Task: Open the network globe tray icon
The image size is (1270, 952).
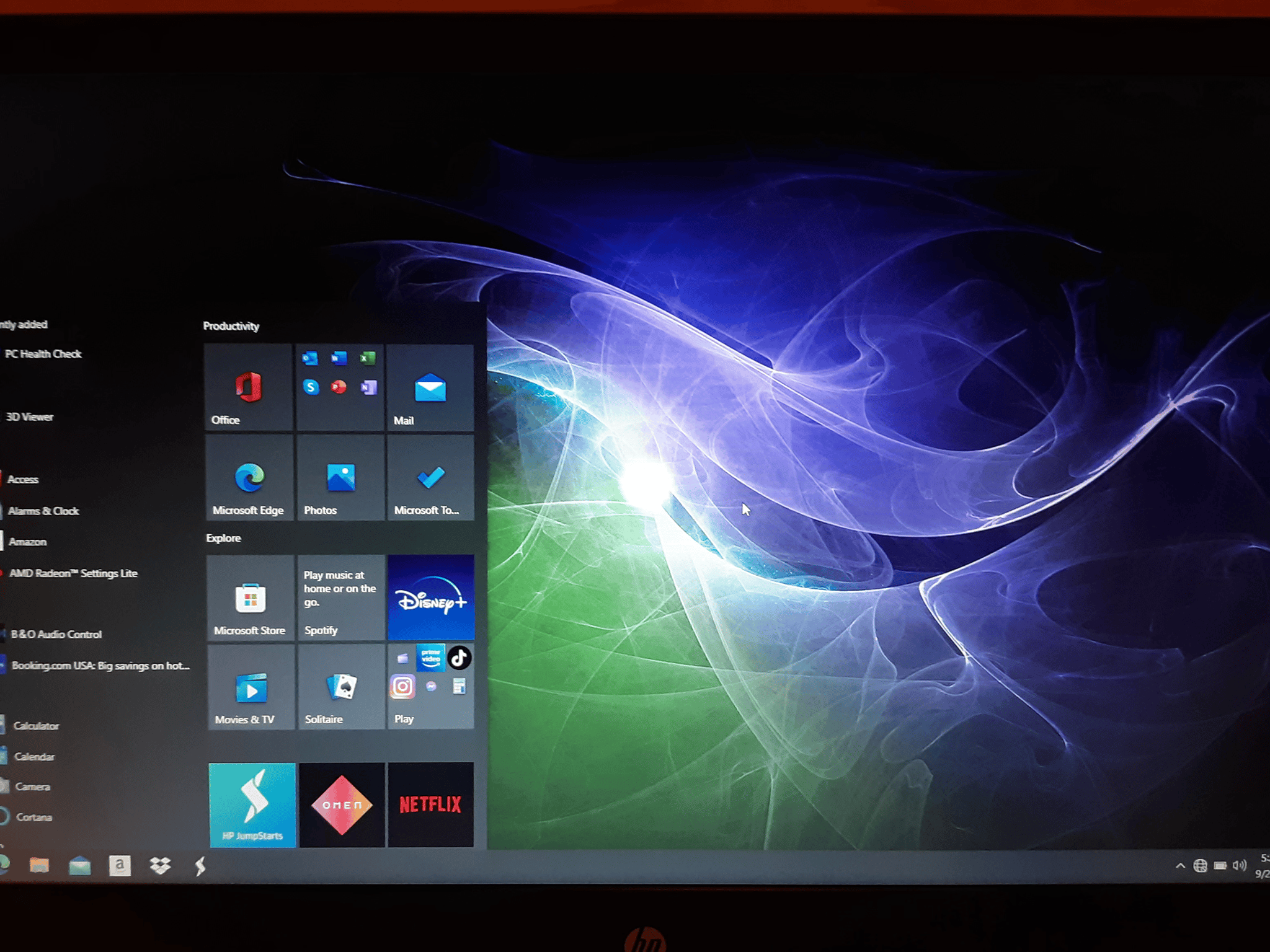Action: tap(1201, 866)
